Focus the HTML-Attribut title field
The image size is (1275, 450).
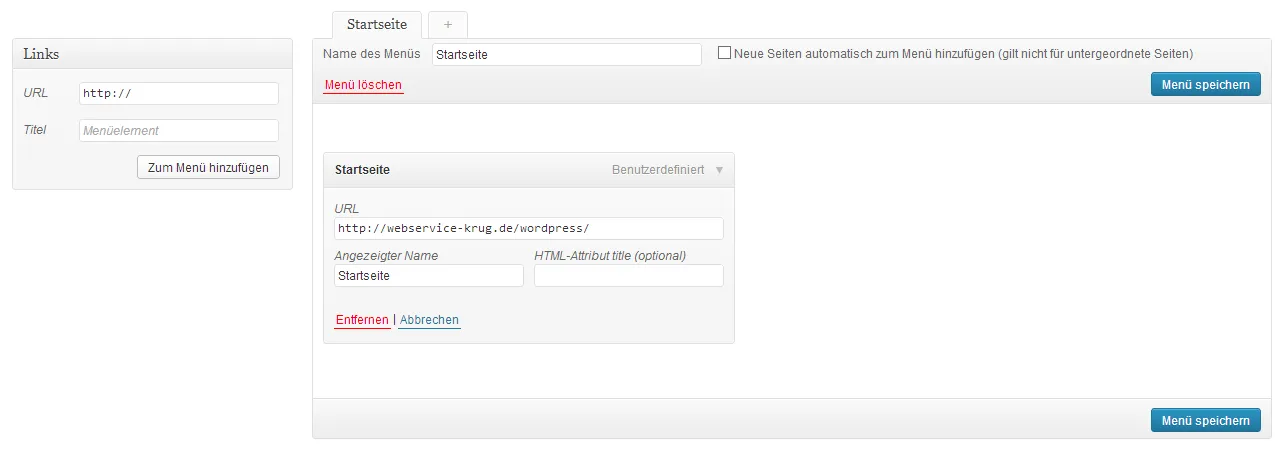tap(629, 275)
